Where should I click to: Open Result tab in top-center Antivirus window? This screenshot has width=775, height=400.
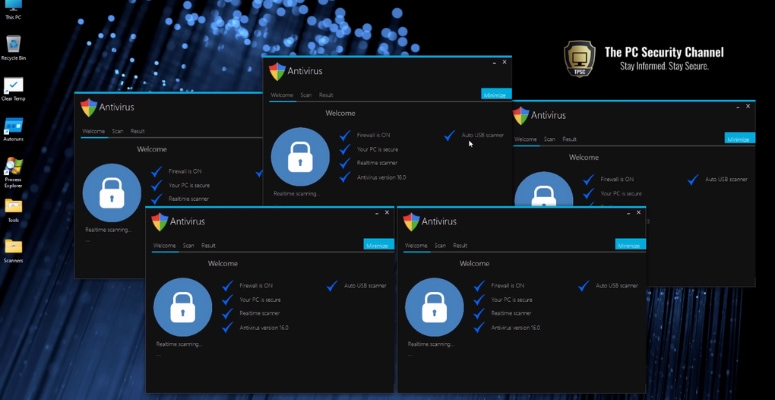pyautogui.click(x=326, y=95)
